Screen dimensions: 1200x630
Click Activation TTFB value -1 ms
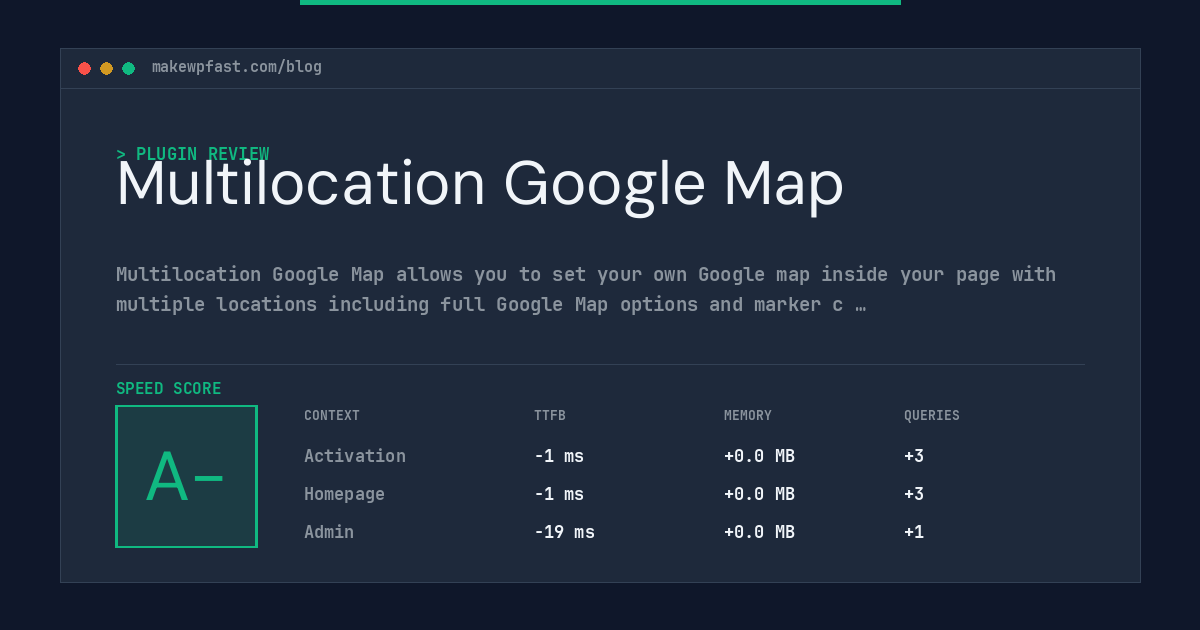click(559, 456)
